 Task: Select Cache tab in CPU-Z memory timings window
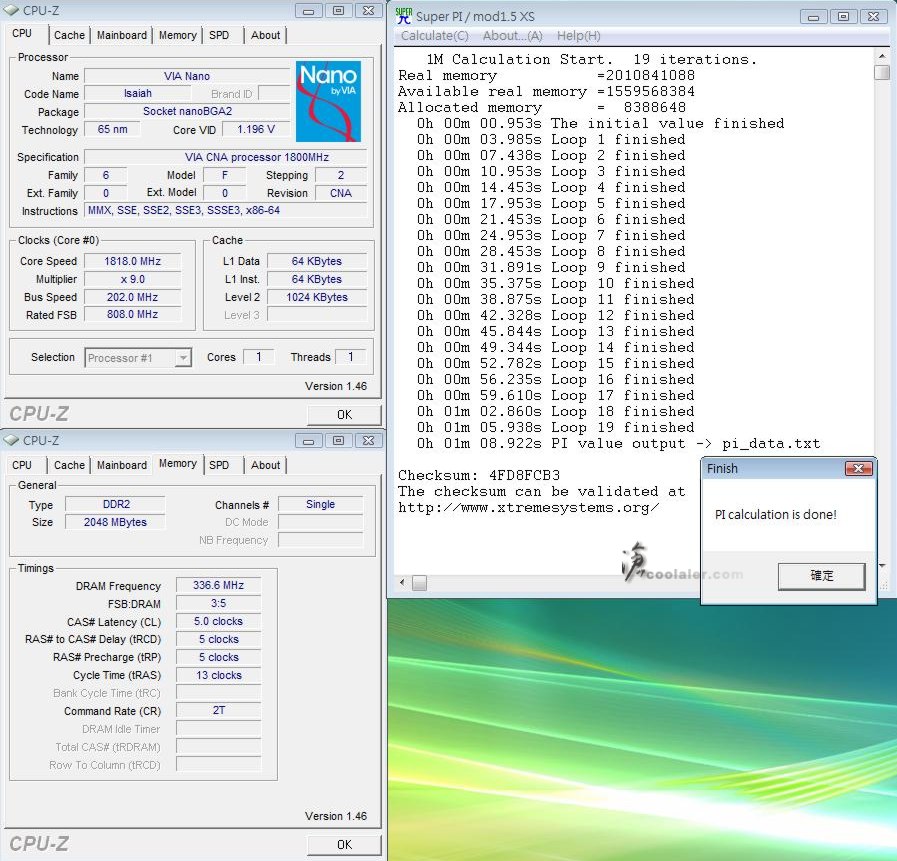[69, 465]
